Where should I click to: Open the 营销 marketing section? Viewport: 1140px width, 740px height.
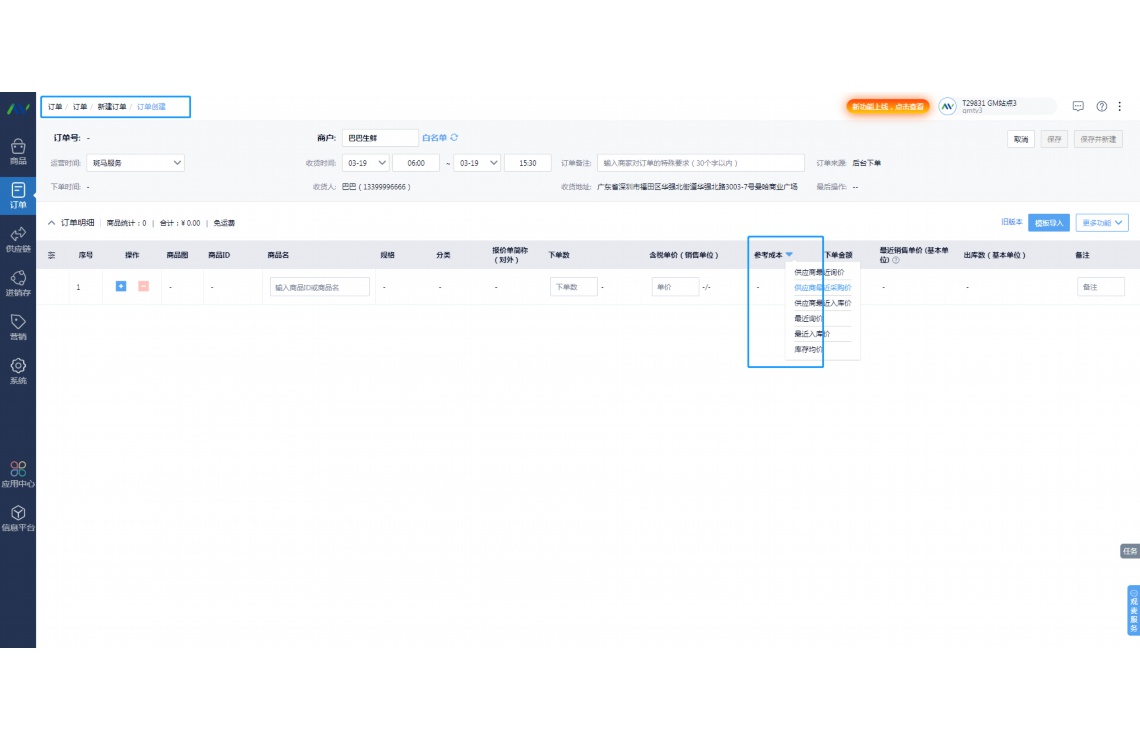[x=18, y=326]
